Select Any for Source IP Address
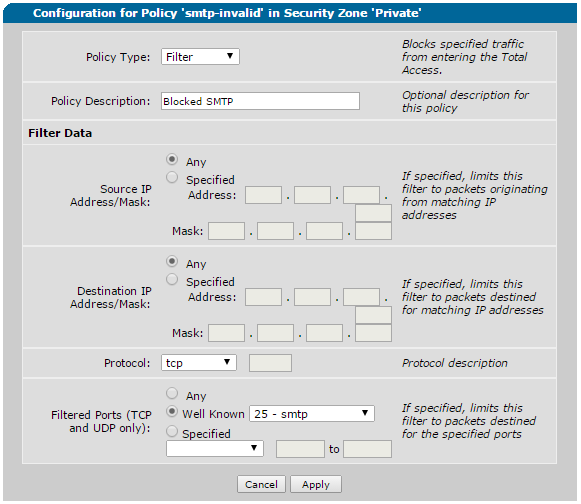 pos(172,160)
